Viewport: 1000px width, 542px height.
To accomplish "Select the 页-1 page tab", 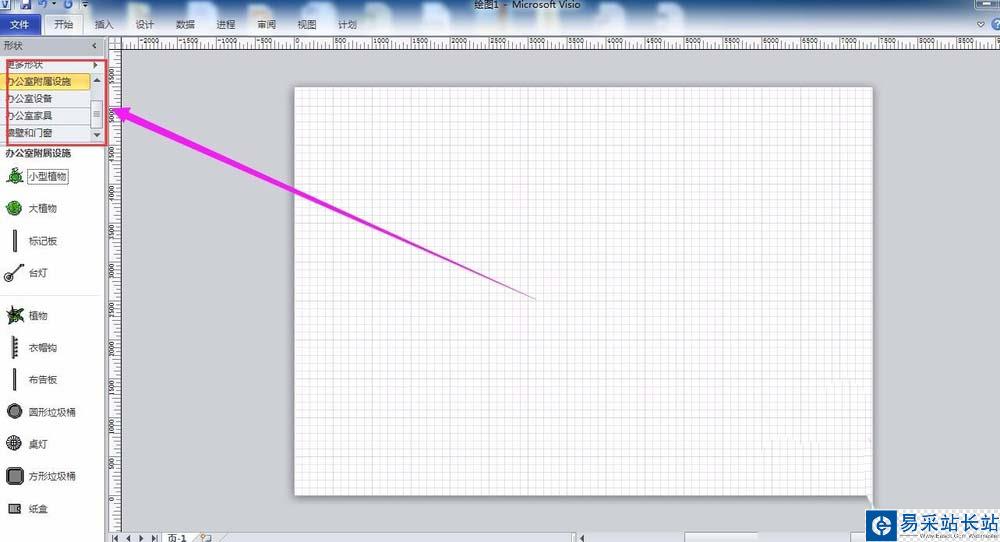I will 177,538.
